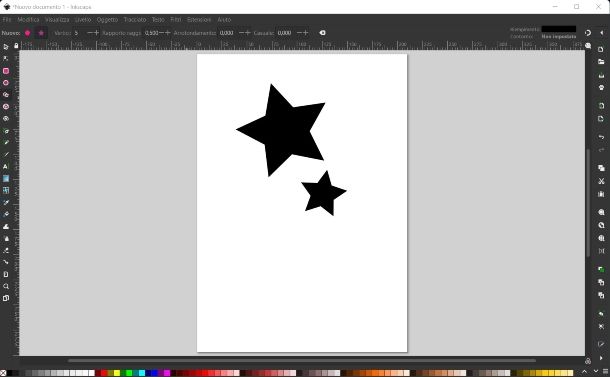Click the black Riempimento fill swatch
610x377 pixels.
point(559,29)
